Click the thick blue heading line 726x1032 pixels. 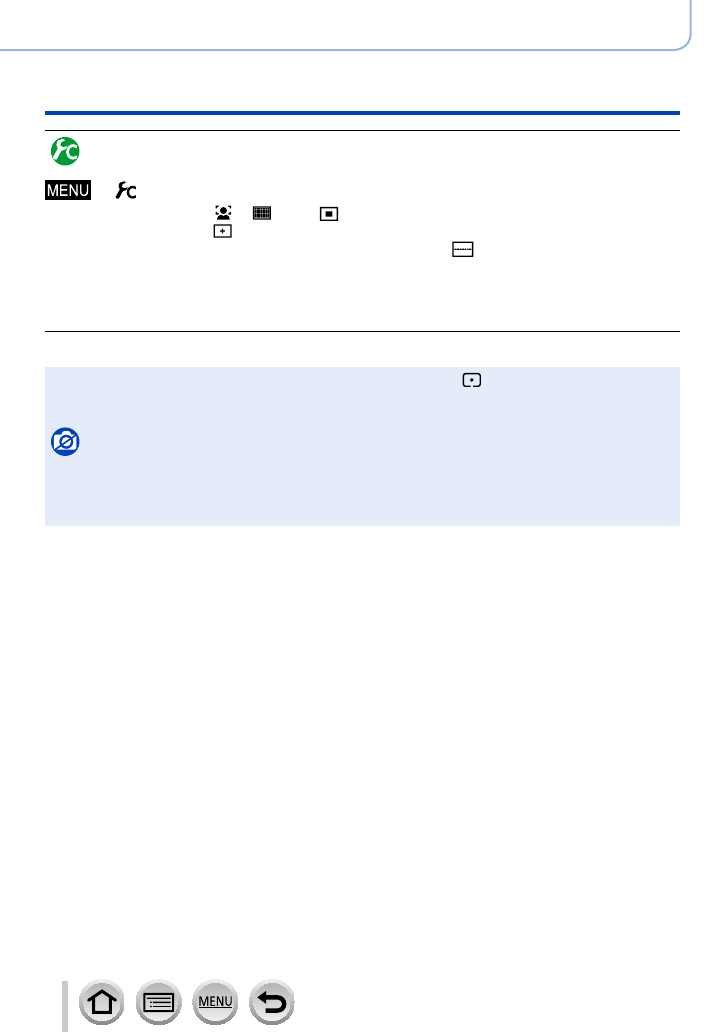[362, 113]
